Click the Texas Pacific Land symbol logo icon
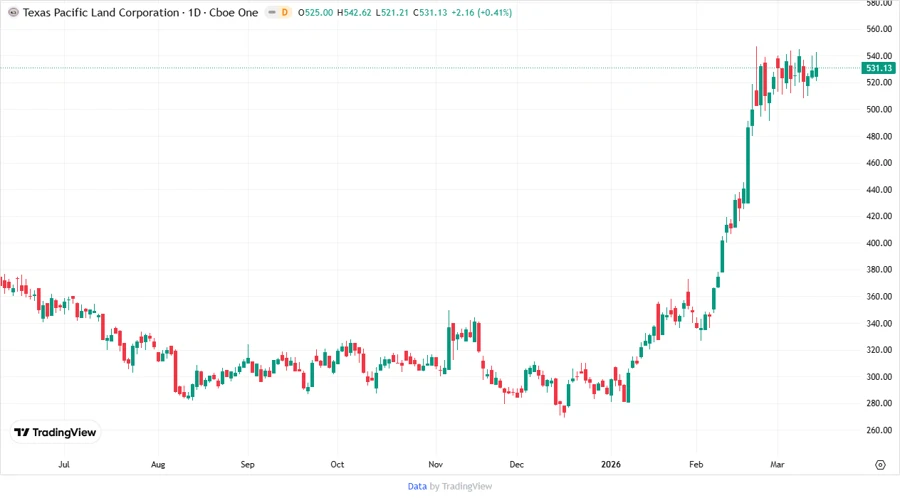The height and width of the screenshot is (498, 900). (x=13, y=12)
